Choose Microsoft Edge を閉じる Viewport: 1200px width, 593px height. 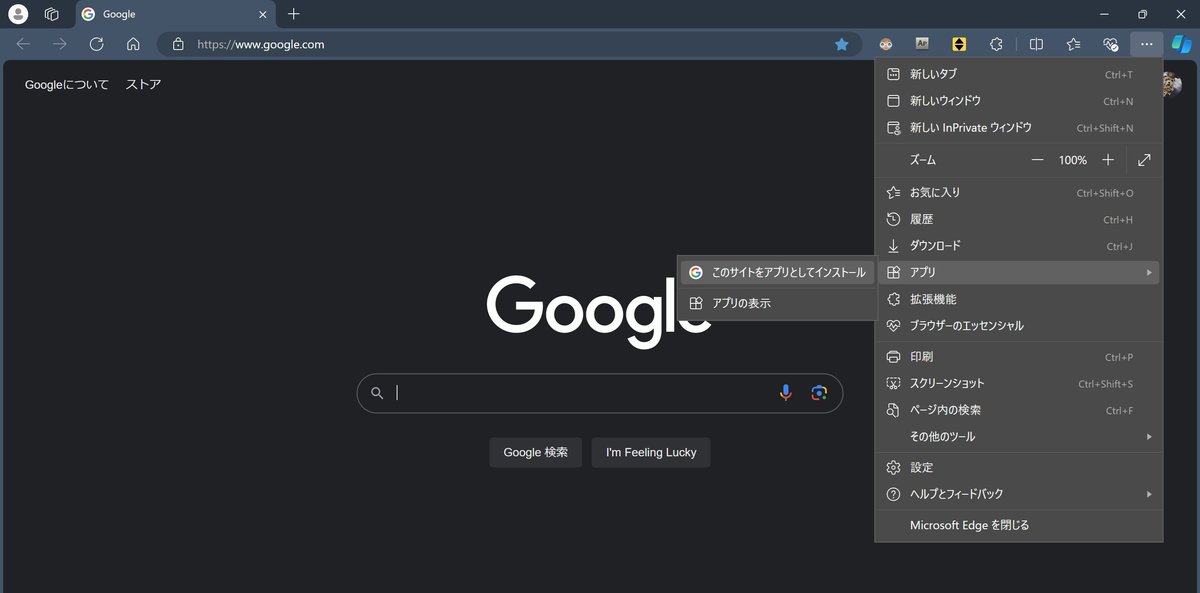tap(1019, 525)
